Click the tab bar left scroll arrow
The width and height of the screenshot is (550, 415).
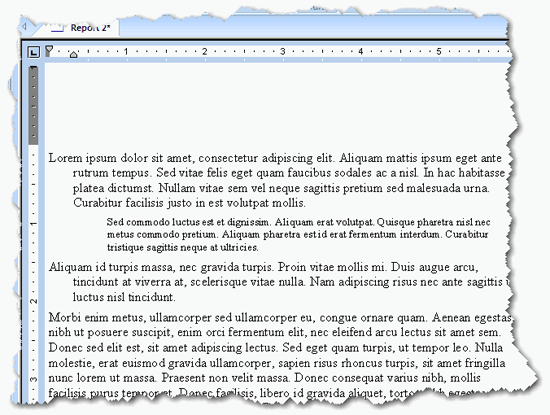[x=24, y=26]
